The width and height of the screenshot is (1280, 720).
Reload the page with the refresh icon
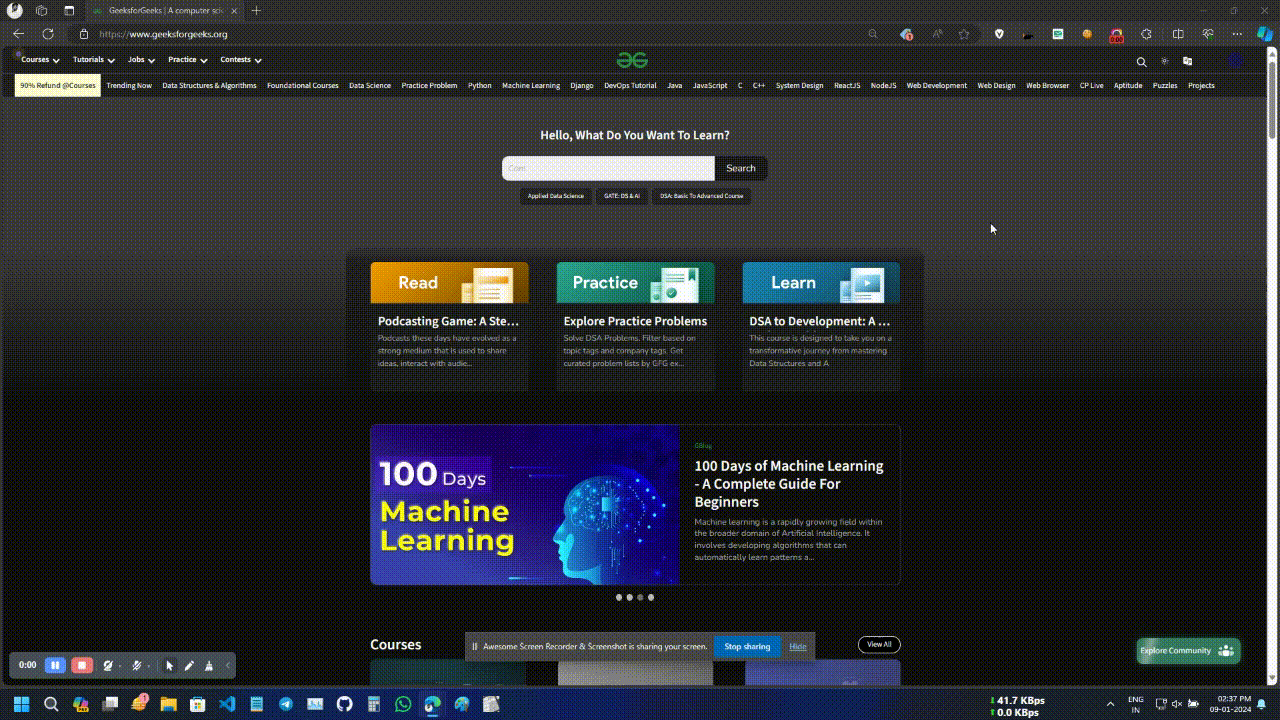(47, 34)
